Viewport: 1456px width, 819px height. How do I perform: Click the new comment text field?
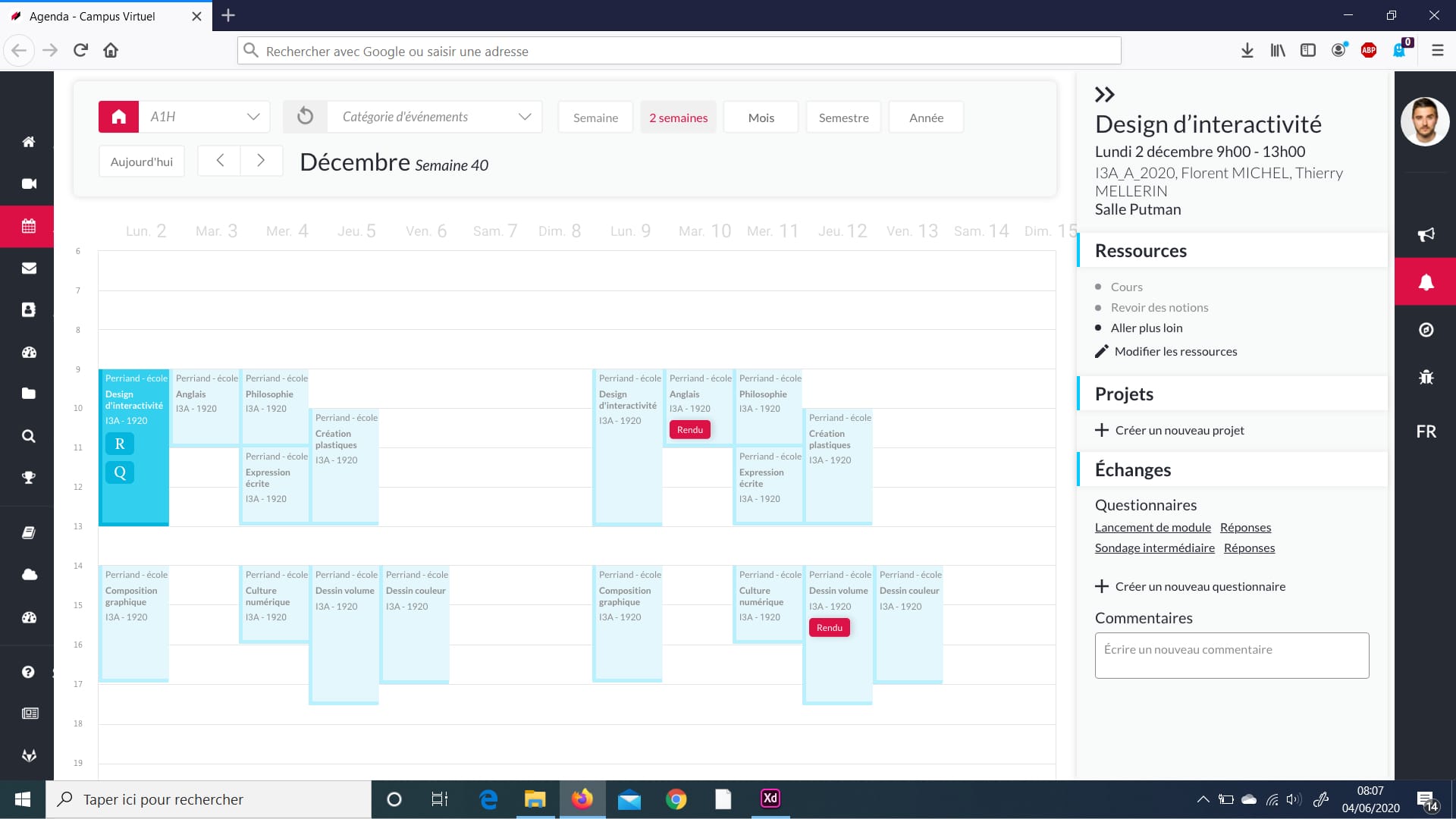(1232, 655)
